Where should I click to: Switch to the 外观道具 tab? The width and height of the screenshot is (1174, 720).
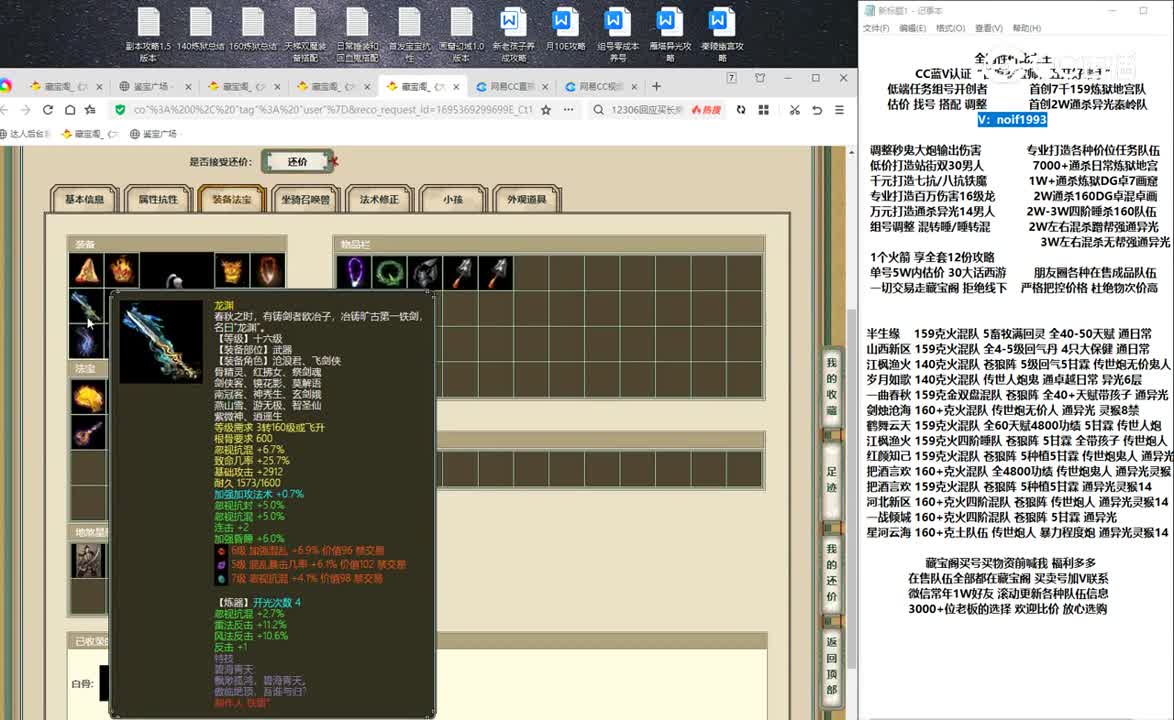(526, 200)
